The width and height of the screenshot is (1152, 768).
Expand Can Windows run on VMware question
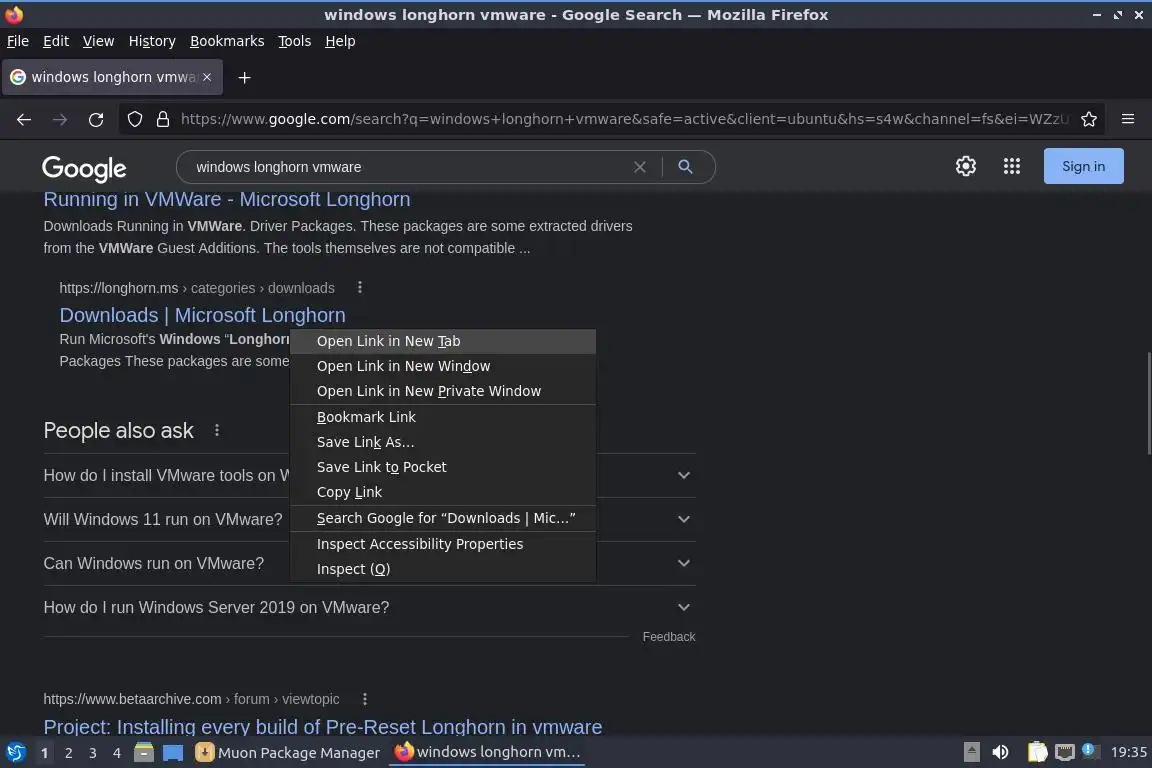(x=370, y=563)
